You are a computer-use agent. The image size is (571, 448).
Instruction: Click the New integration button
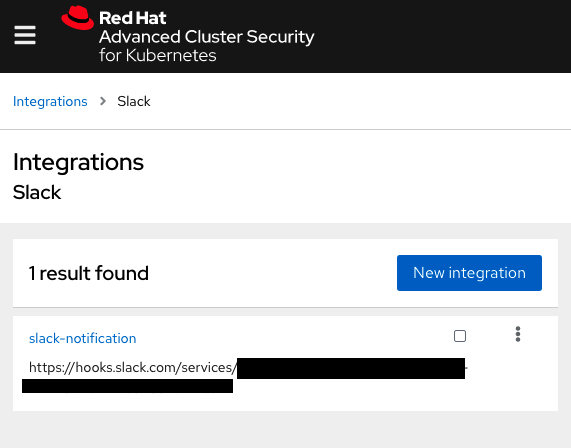(469, 273)
